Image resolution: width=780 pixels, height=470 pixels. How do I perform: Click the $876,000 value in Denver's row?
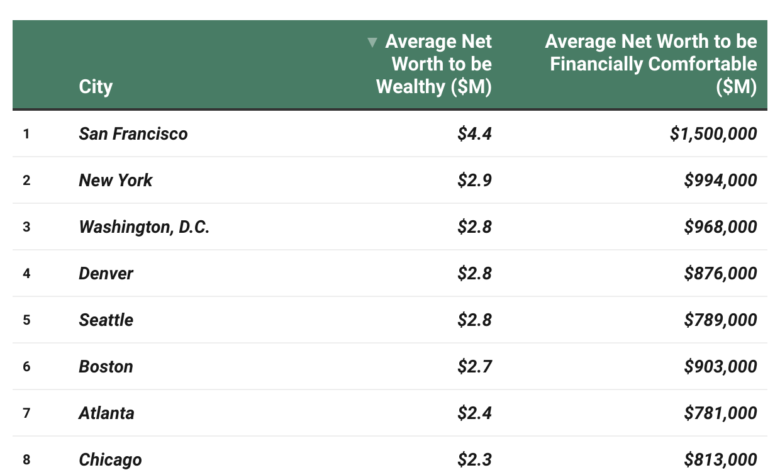coord(720,273)
